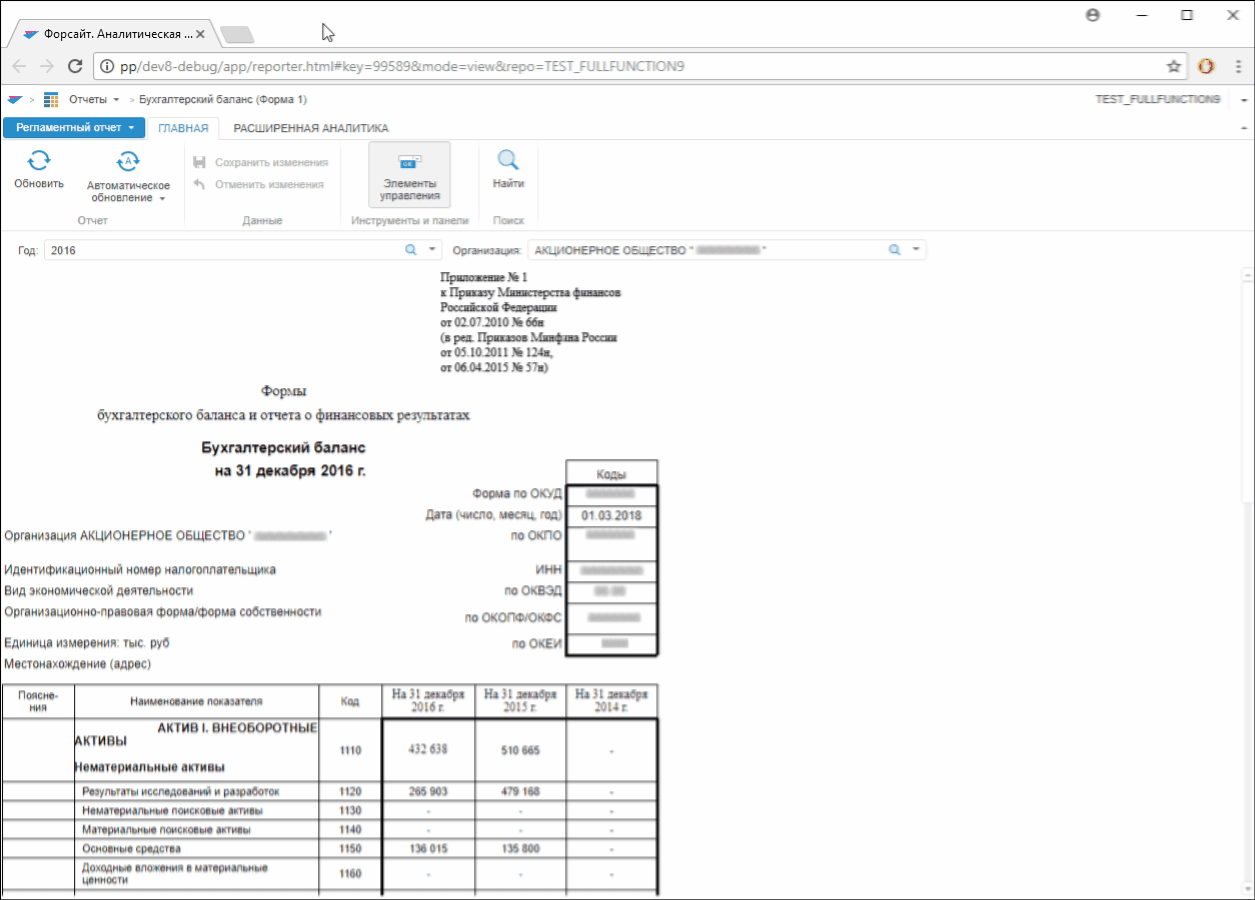This screenshot has width=1255, height=900.
Task: Click the browser profile account icon
Action: tap(1093, 15)
